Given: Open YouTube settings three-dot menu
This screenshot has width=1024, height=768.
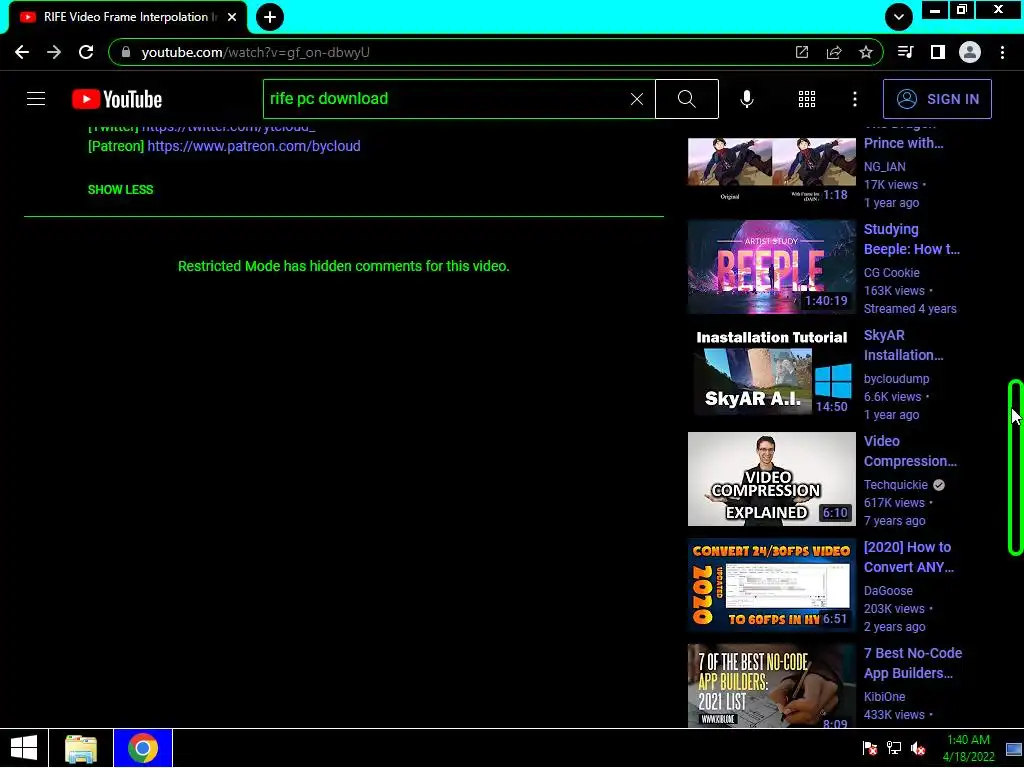Looking at the screenshot, I should coord(855,99).
